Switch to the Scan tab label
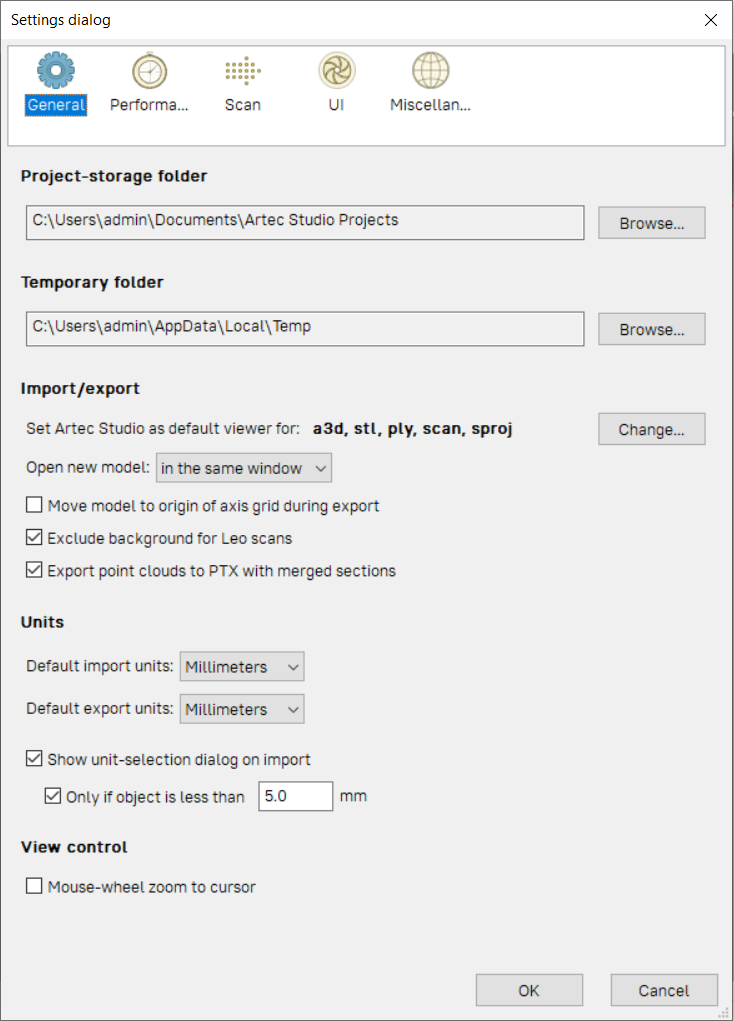 click(242, 105)
